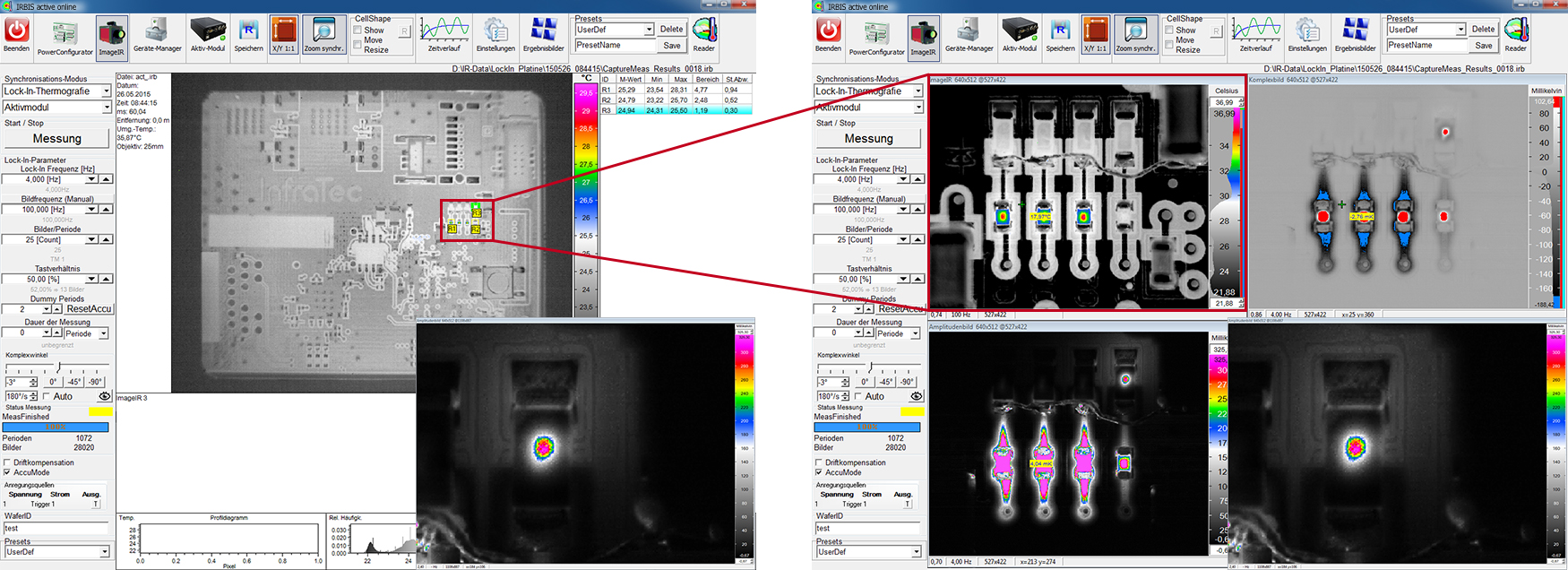This screenshot has width=1568, height=570.
Task: Open Einstellungen settings in the left window
Action: coord(495,32)
